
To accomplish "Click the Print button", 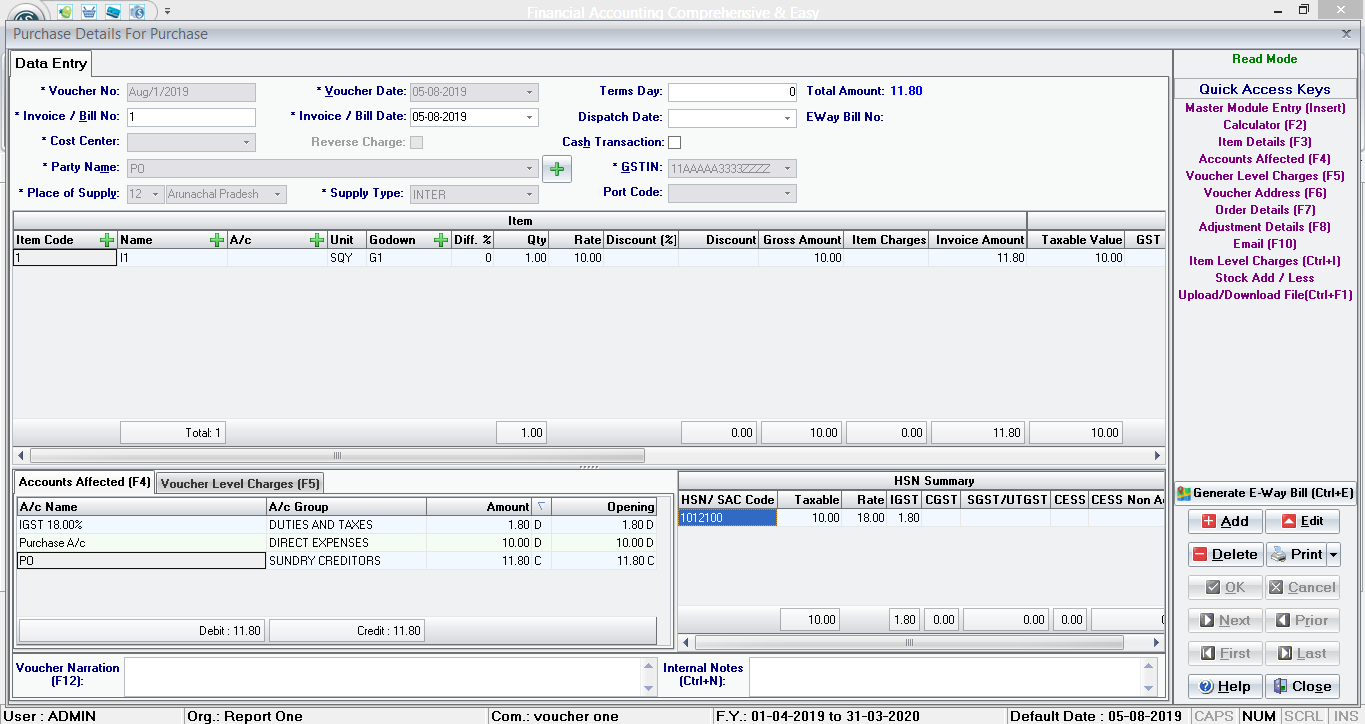I will point(1296,554).
